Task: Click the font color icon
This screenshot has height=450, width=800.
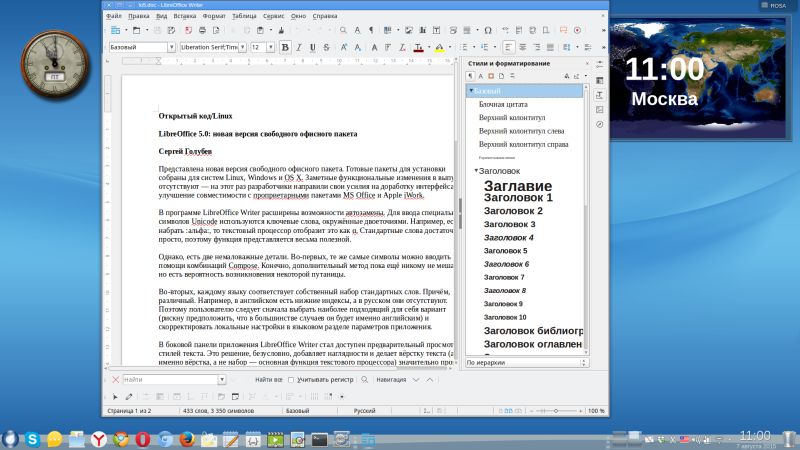Action: coord(418,47)
